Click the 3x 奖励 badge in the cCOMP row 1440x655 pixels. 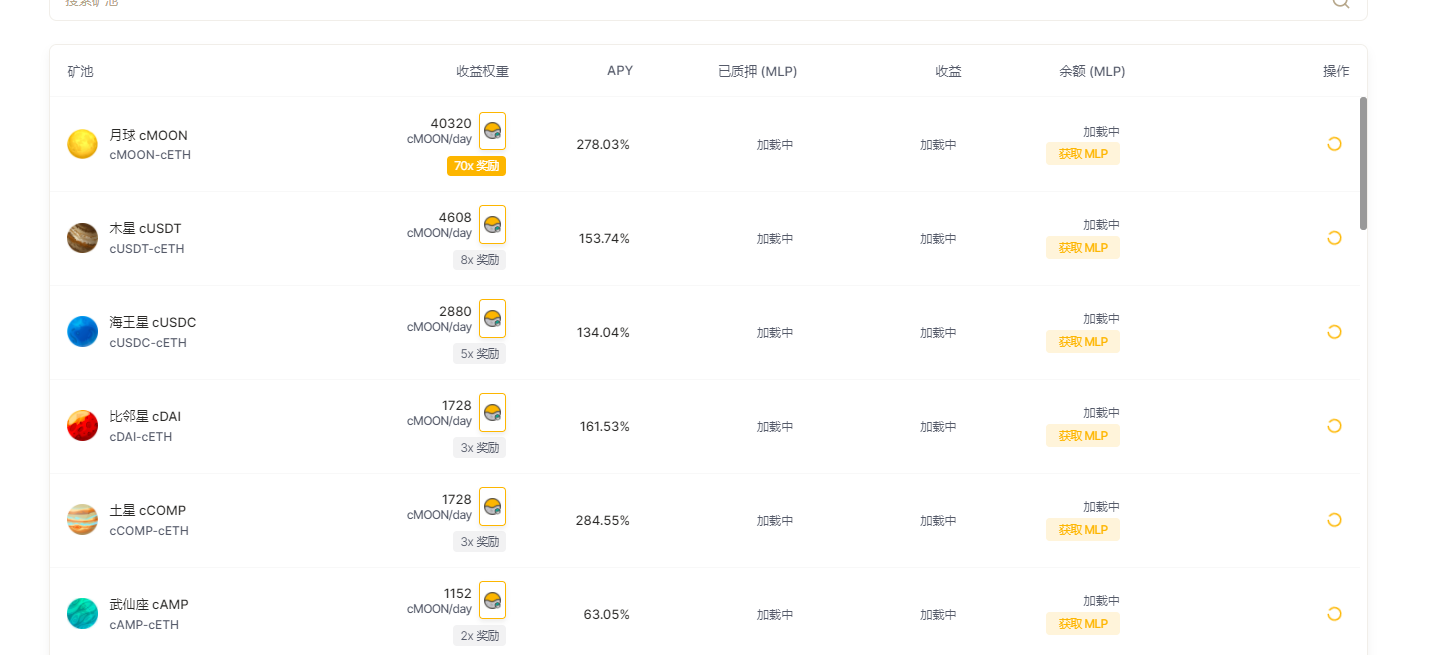[x=479, y=542]
